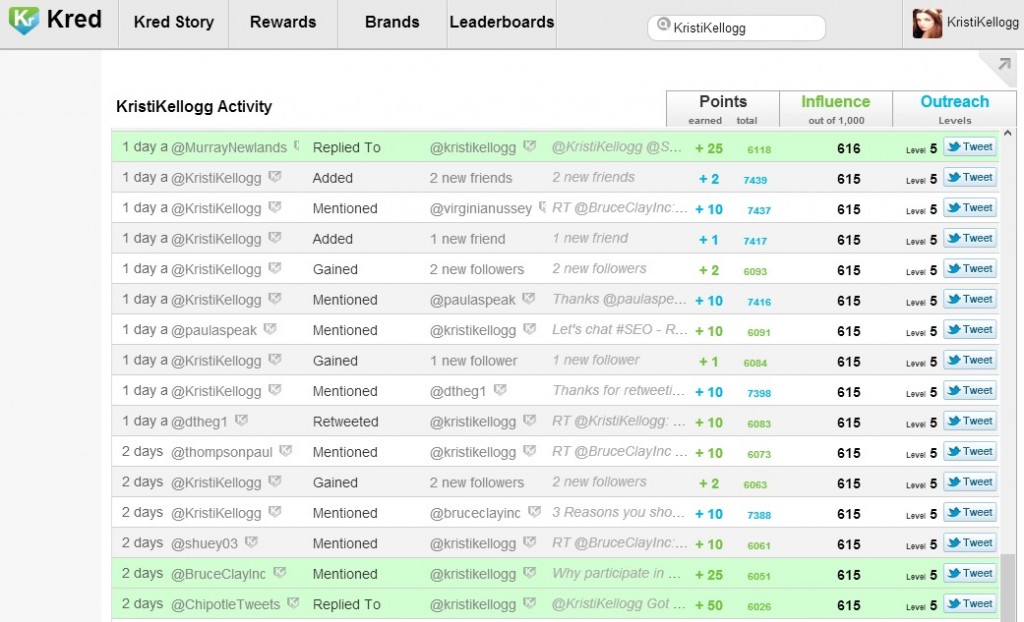Click the activity list scroll up arrow
1024x622 pixels.
pos(1008,133)
